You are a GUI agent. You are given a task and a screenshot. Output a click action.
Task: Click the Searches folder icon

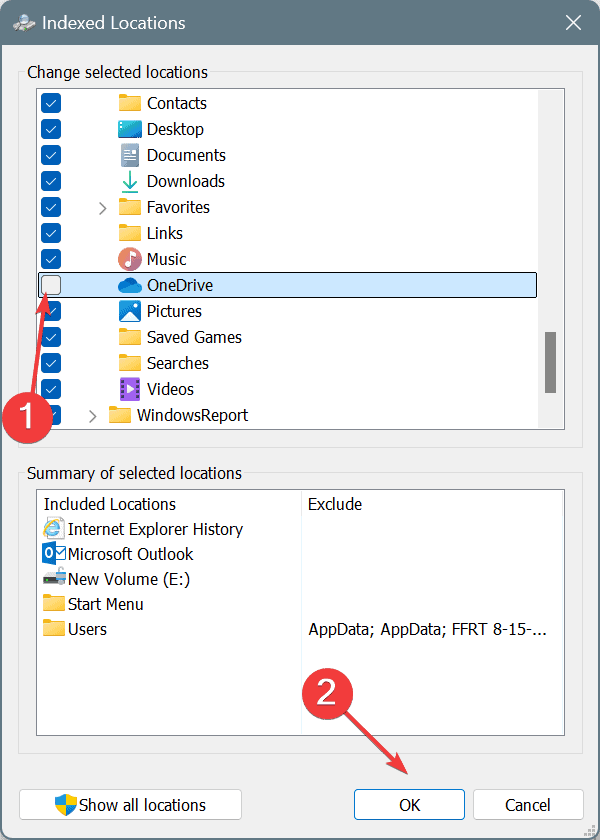click(x=130, y=363)
